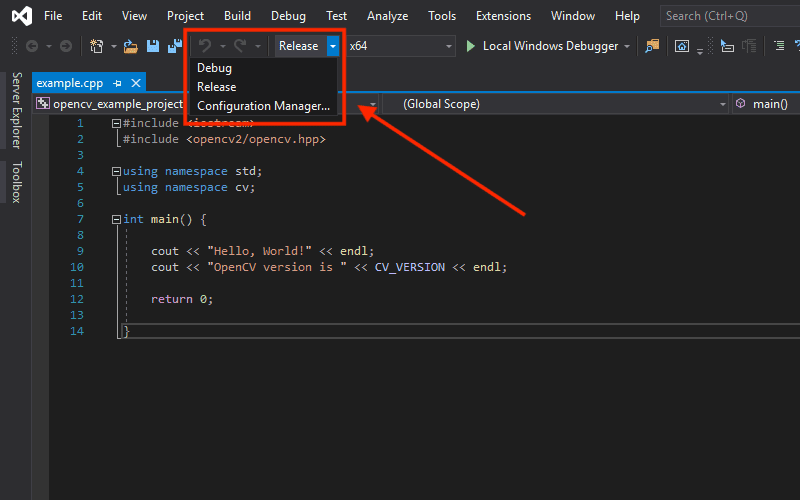Open the Project menu
The height and width of the screenshot is (500, 800).
pyautogui.click(x=185, y=16)
